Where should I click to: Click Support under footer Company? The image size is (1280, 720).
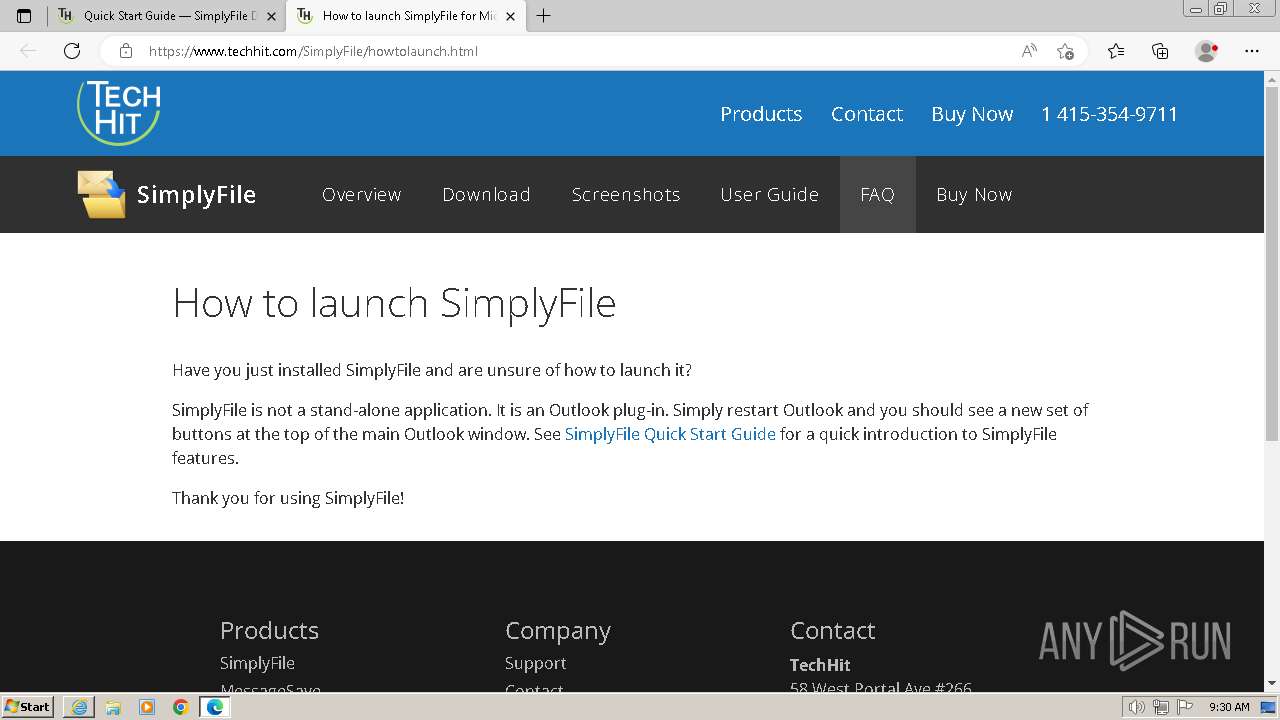point(535,663)
